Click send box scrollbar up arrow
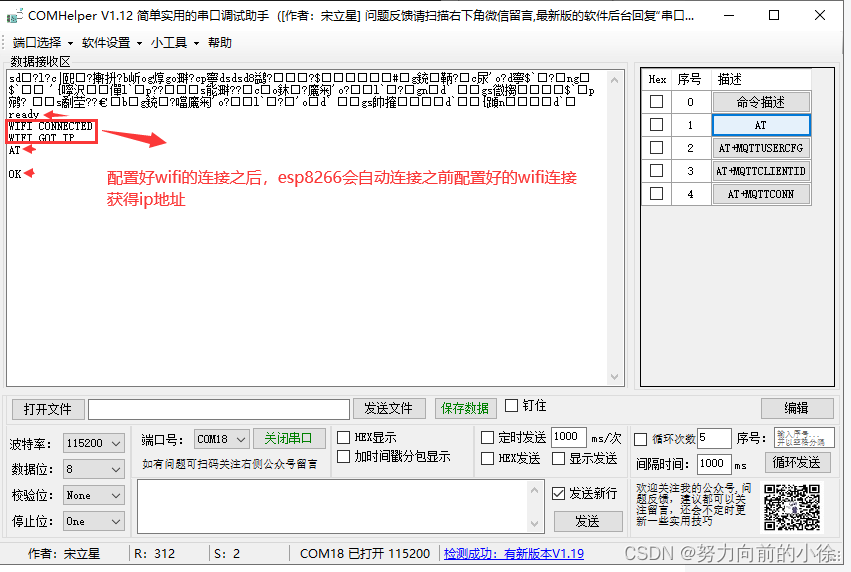The width and height of the screenshot is (851, 572). pos(535,490)
